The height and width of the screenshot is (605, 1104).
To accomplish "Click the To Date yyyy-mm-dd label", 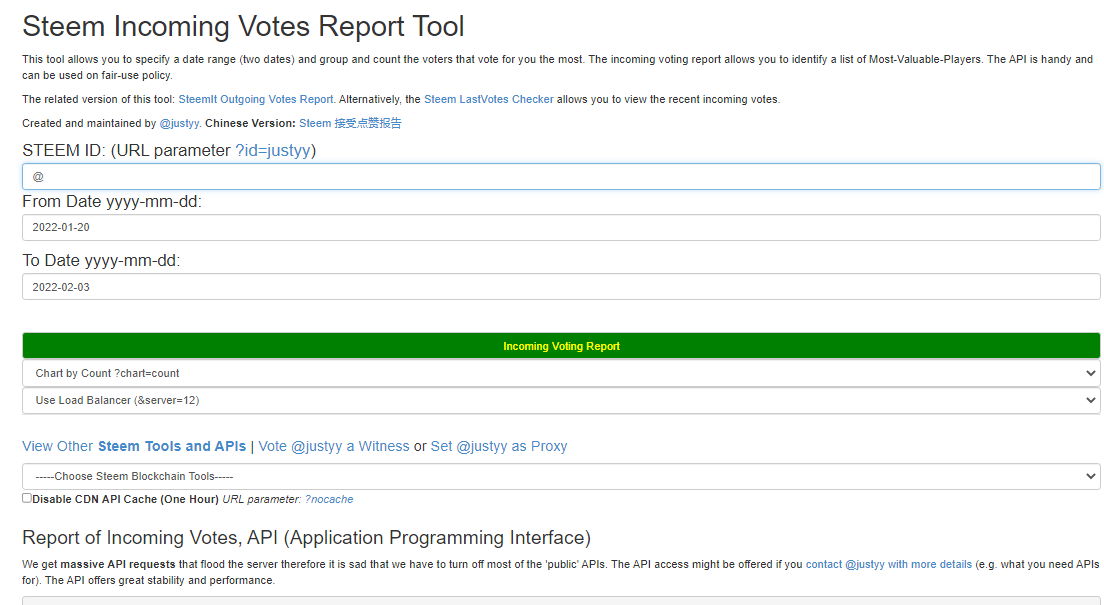I will click(x=101, y=261).
